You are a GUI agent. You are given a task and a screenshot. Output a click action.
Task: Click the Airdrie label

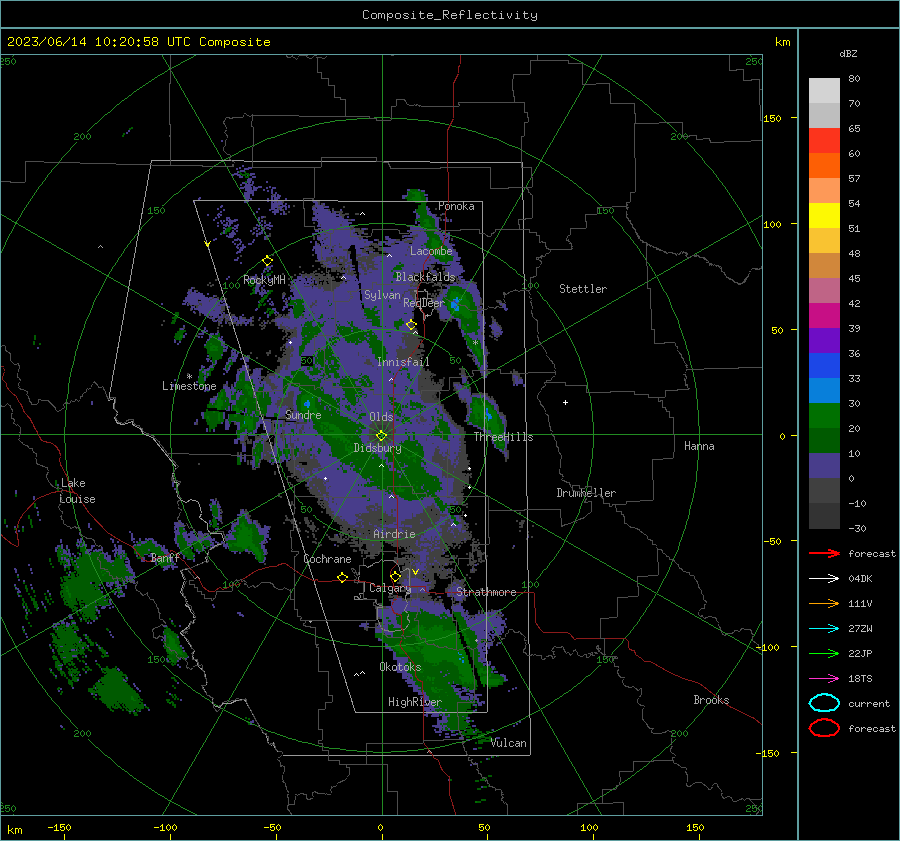[394, 534]
